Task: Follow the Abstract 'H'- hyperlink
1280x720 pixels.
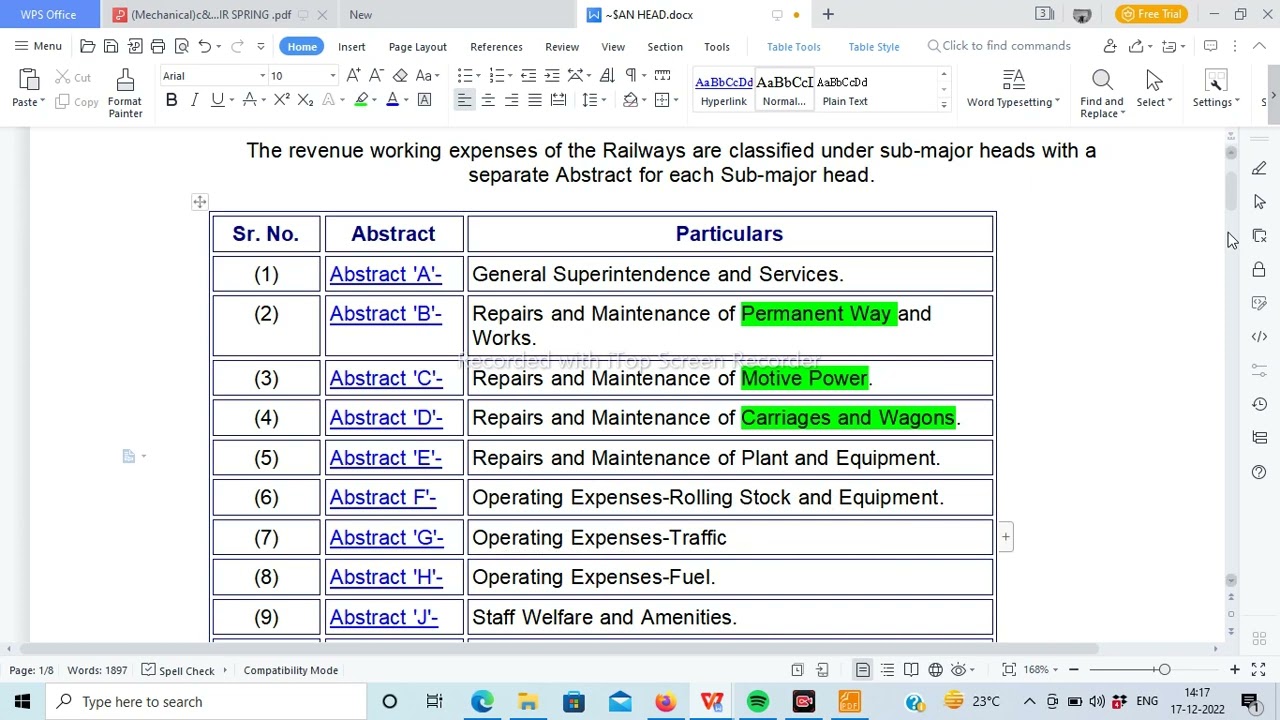Action: (386, 577)
